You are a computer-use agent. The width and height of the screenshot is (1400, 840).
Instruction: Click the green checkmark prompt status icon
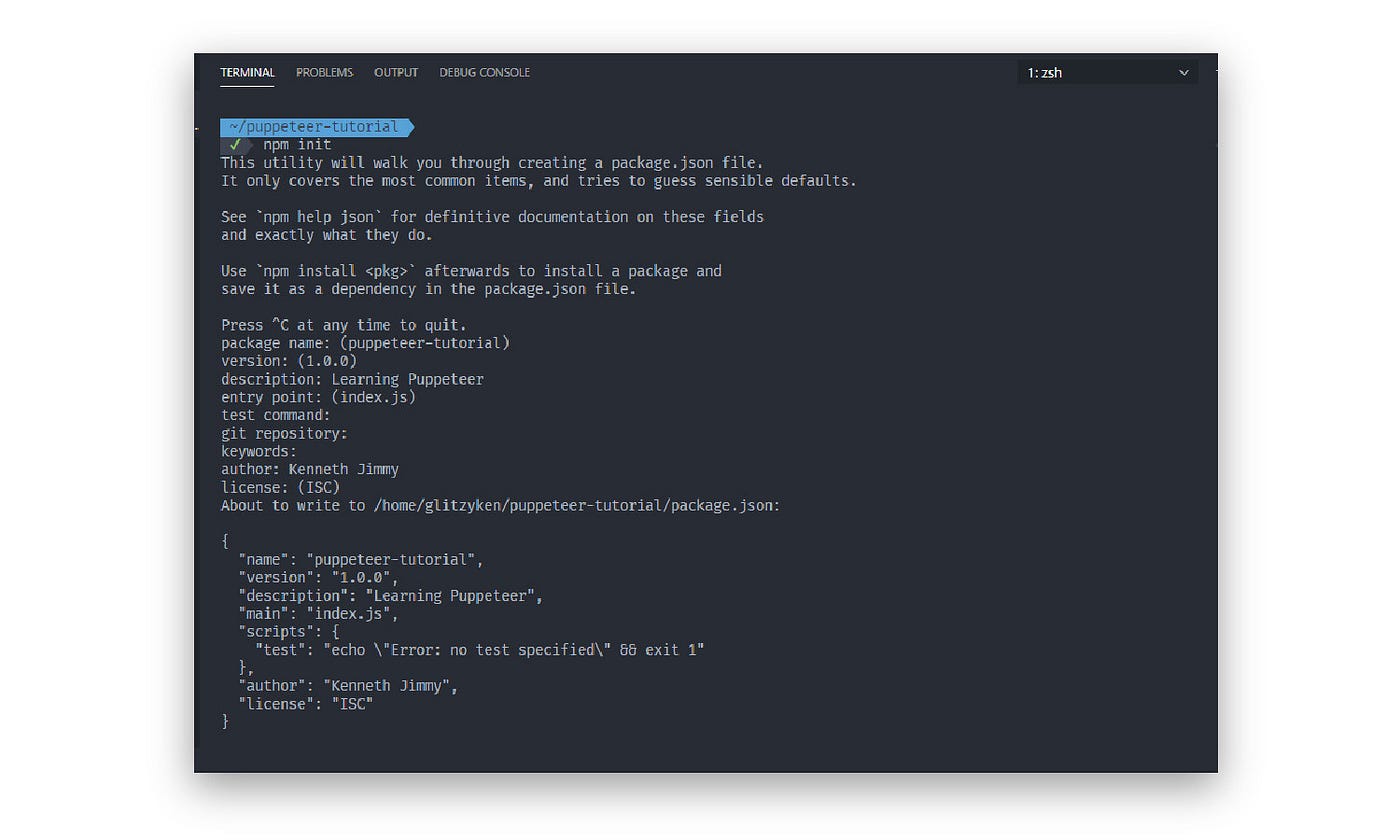click(234, 145)
